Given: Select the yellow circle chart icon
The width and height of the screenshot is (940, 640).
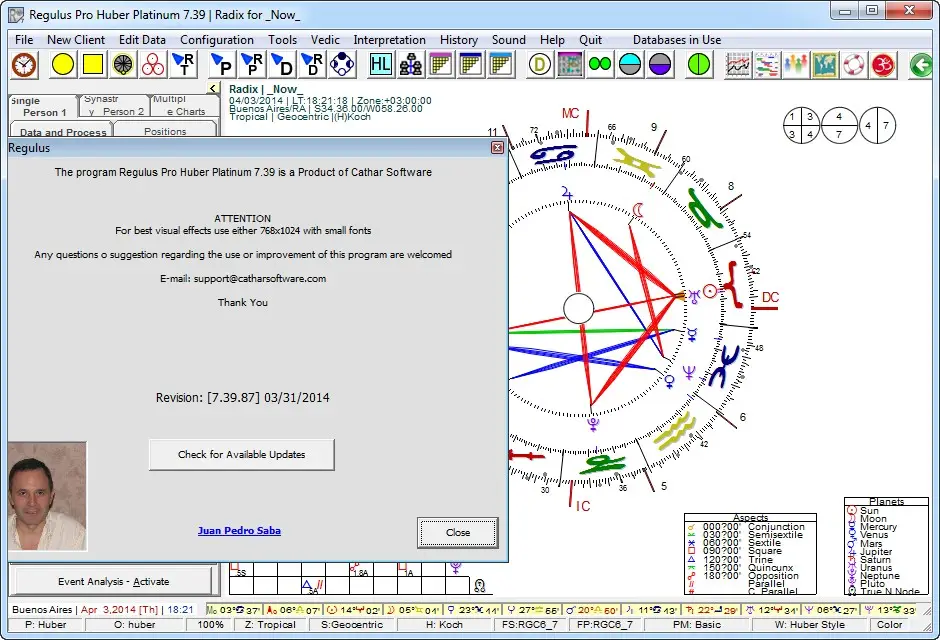Looking at the screenshot, I should coord(63,65).
